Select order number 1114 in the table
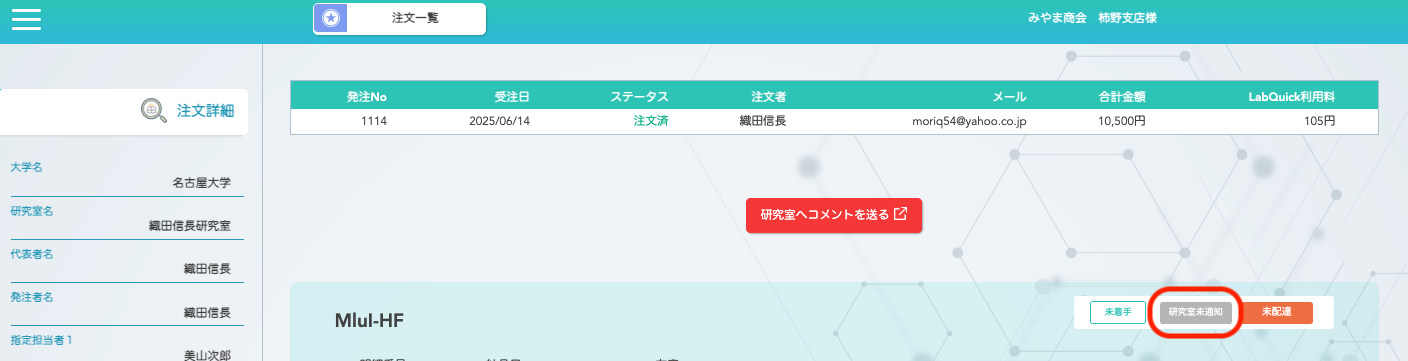Viewport: 1408px width, 361px height. point(374,121)
